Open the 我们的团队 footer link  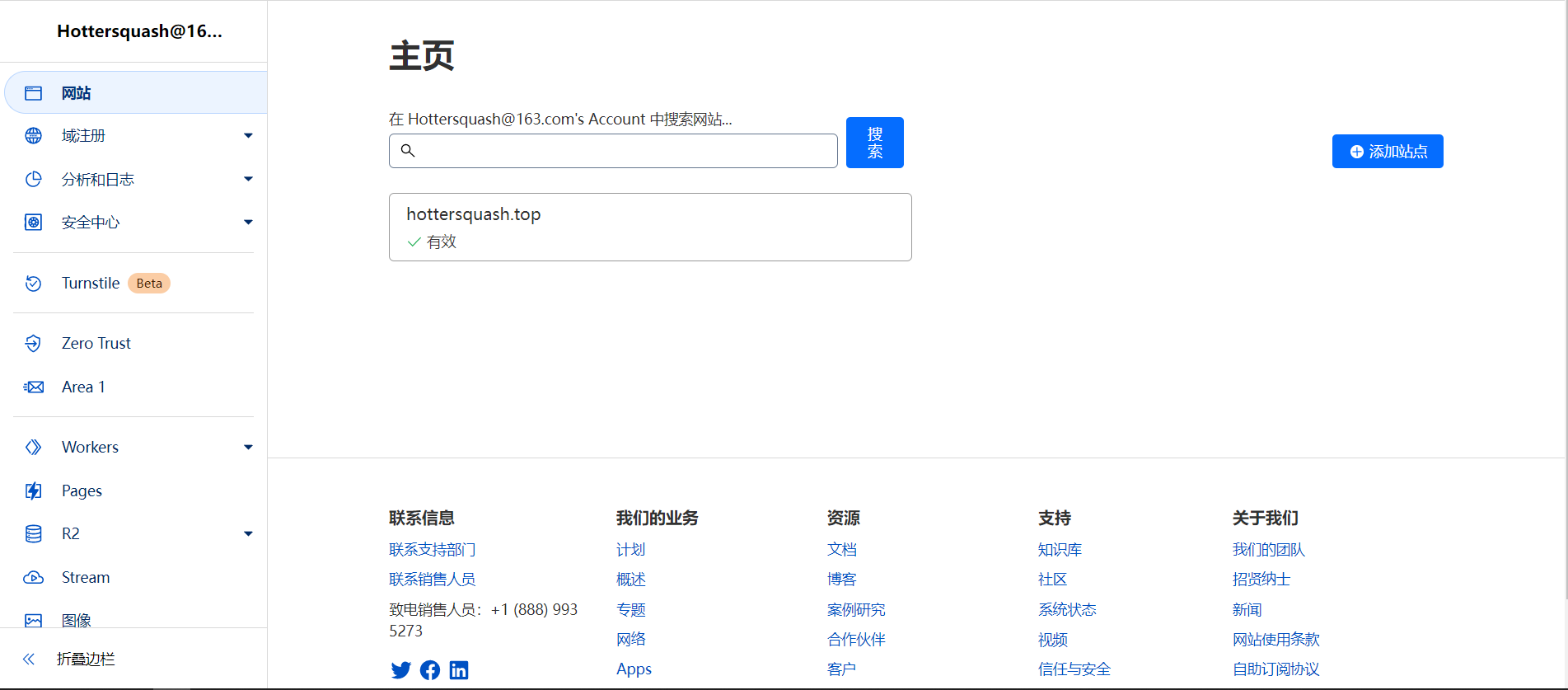[x=1269, y=550]
